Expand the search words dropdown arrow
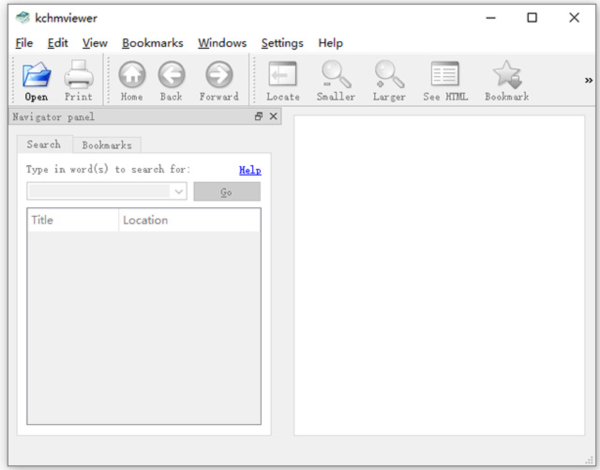This screenshot has height=470, width=600. tap(179, 191)
